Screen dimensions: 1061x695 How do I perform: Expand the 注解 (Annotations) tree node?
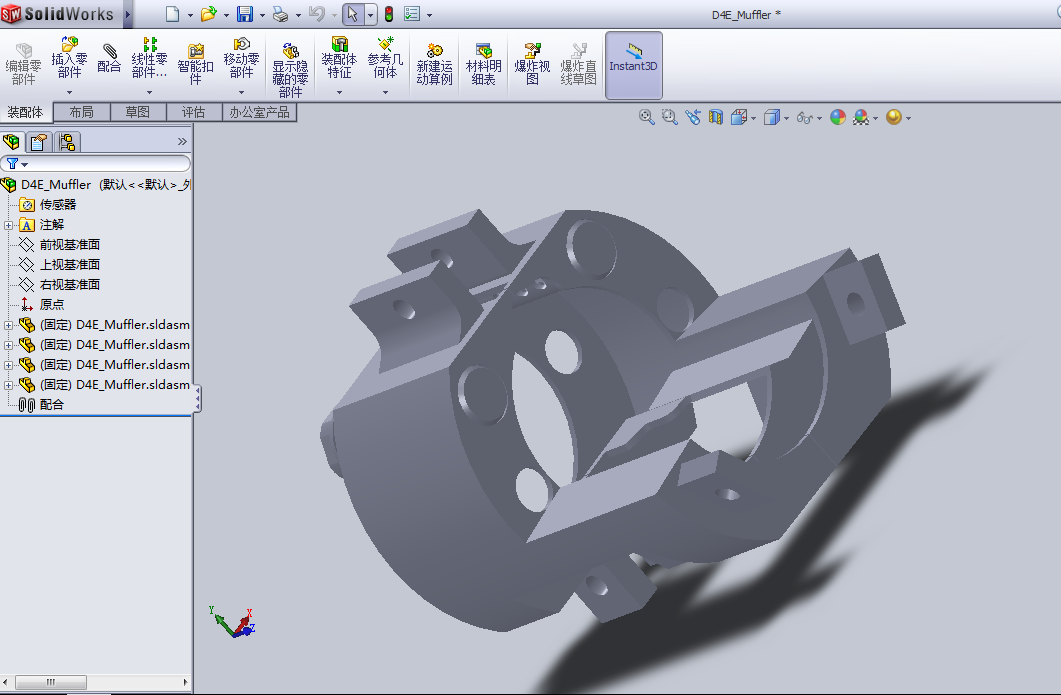[9, 225]
